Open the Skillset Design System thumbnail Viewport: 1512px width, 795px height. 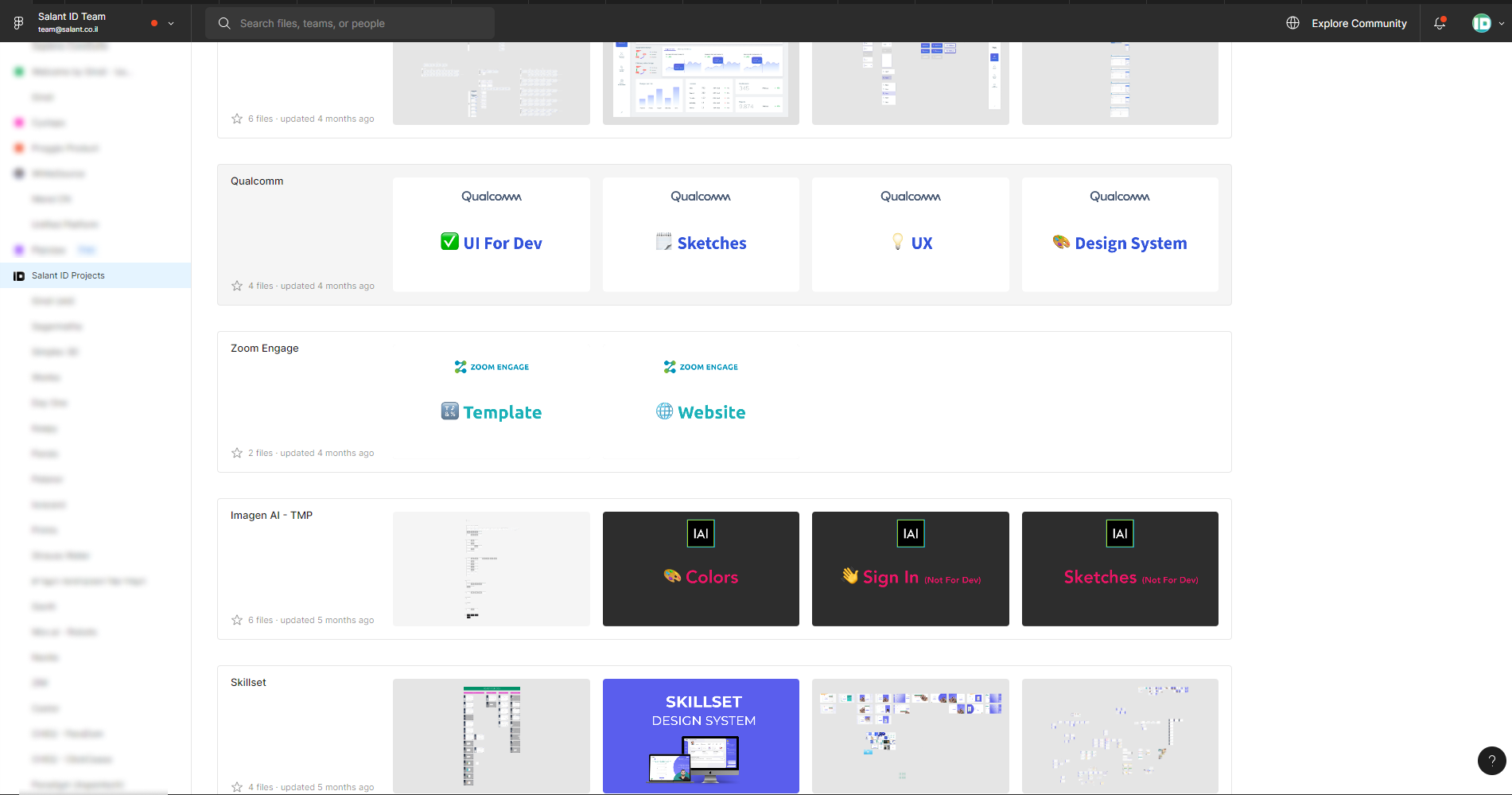(x=701, y=735)
